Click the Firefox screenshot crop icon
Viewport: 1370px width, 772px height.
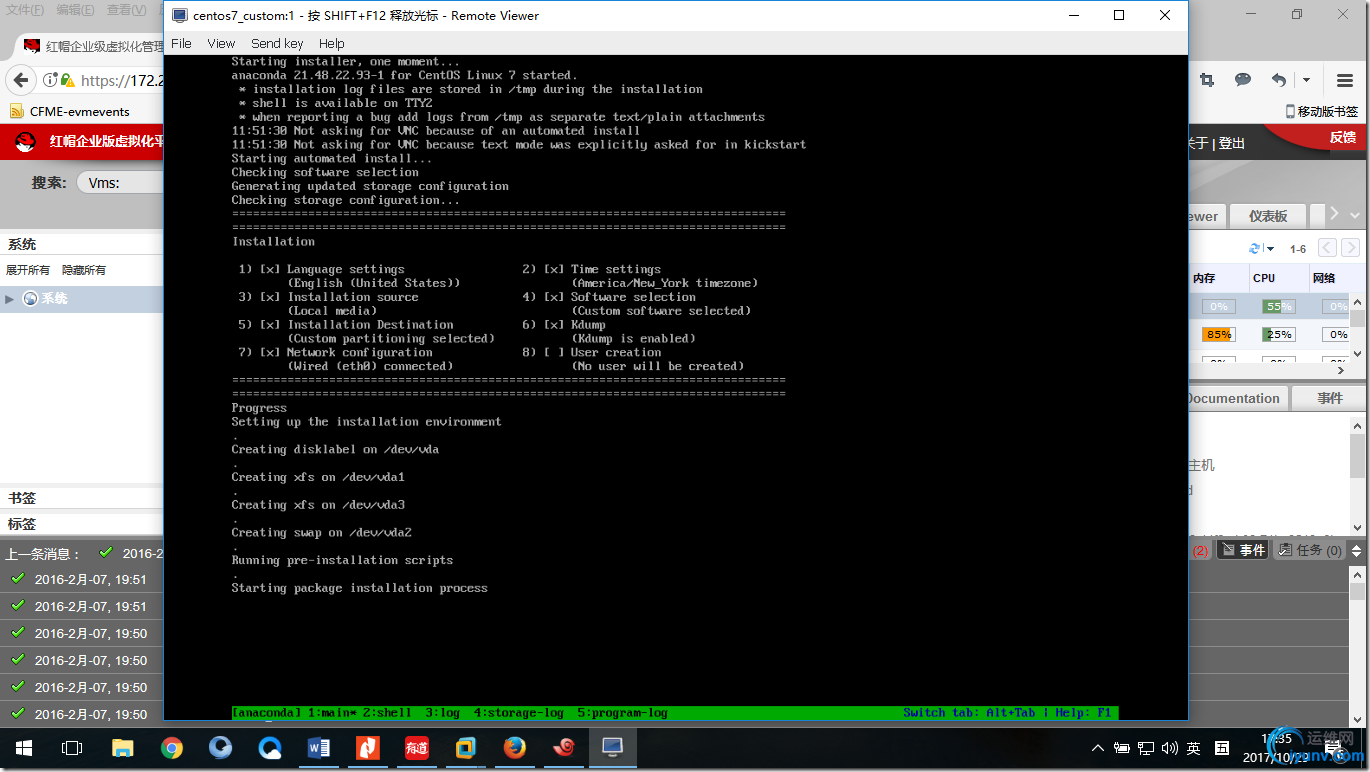tap(1207, 80)
